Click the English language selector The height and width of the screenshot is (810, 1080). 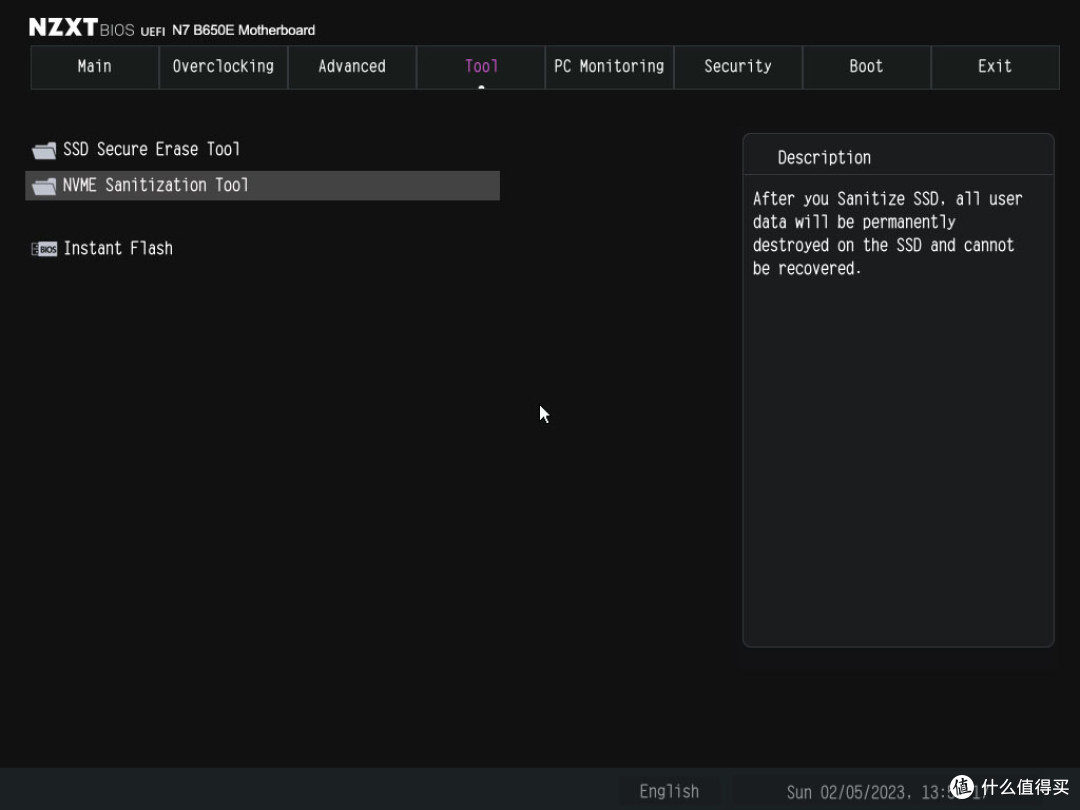669,791
